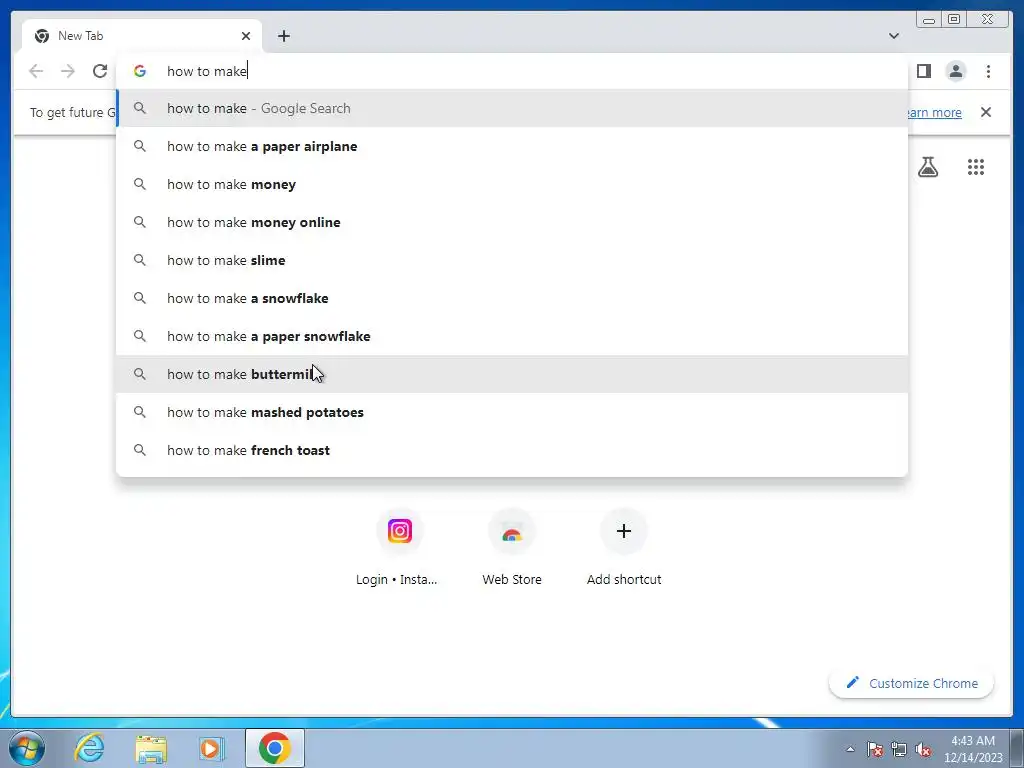The width and height of the screenshot is (1024, 768).
Task: Open Windows Explorer from taskbar
Action: [150, 748]
